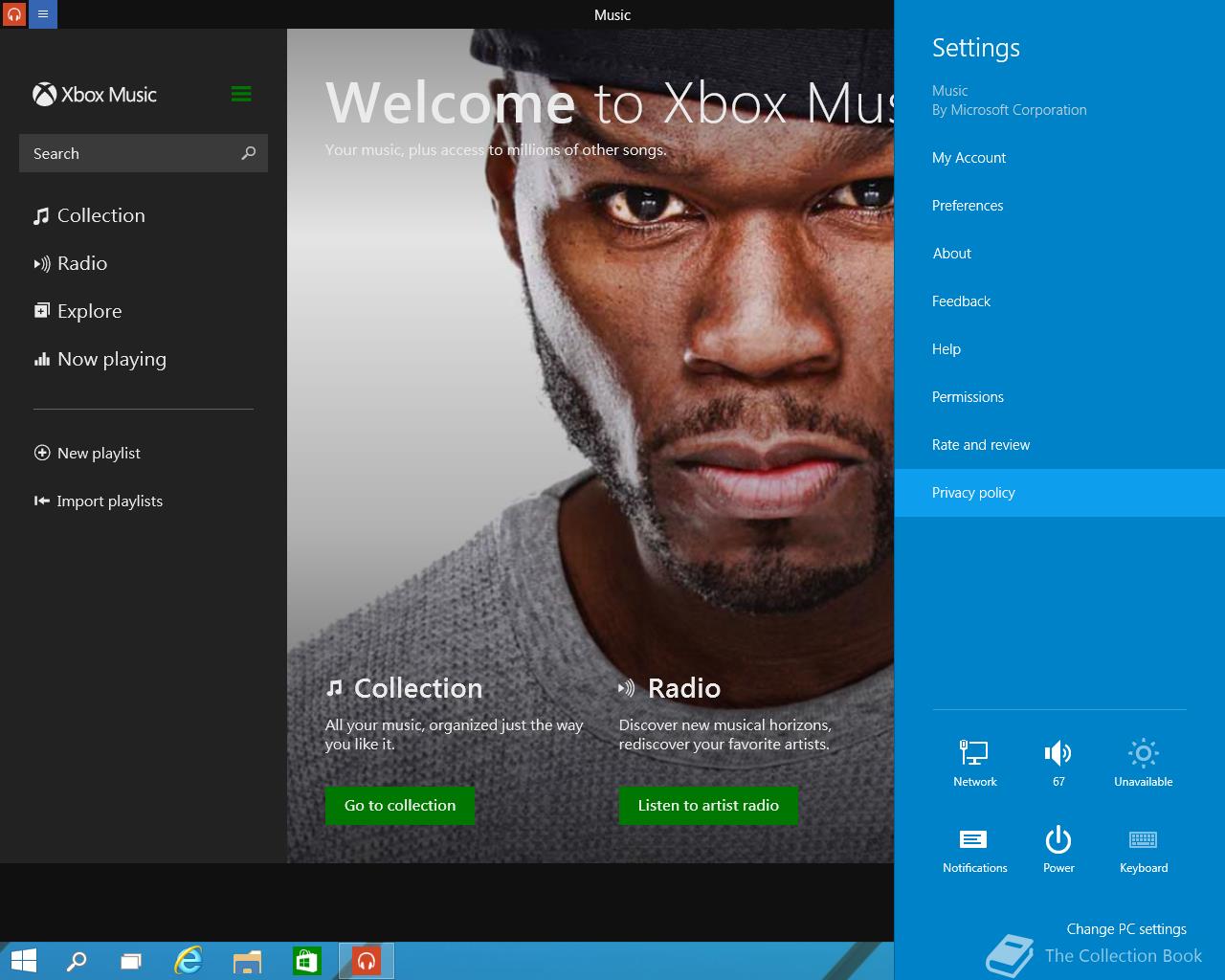Launch Internet Explorer from taskbar
Viewport: 1225px width, 980px height.
(189, 961)
